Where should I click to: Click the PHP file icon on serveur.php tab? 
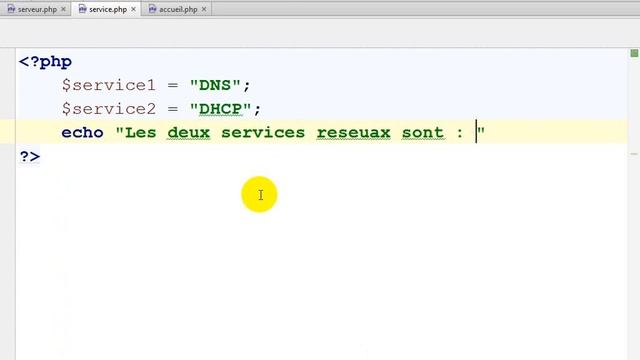click(x=11, y=9)
